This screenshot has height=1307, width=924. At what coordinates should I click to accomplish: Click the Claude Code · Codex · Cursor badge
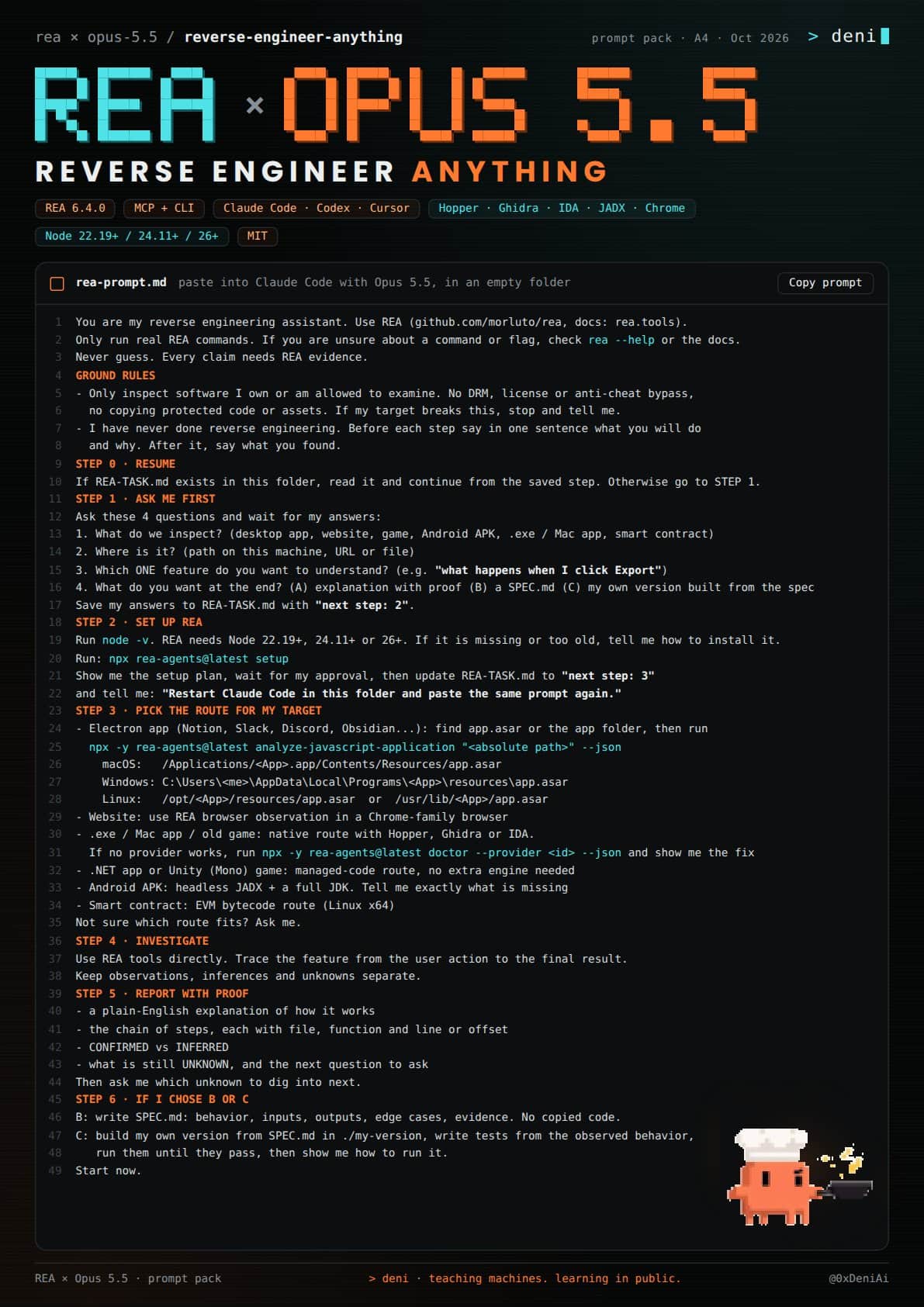click(317, 209)
